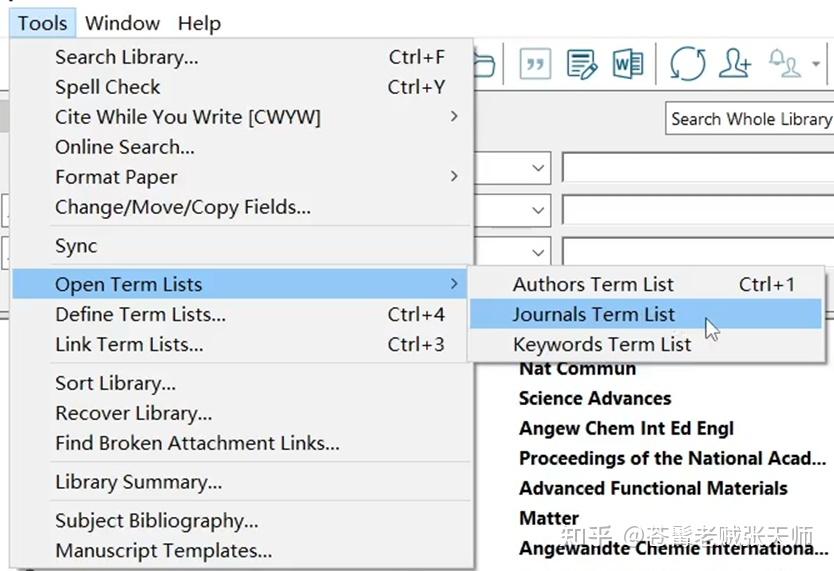Click the Activity Feed bell icon
Viewport: 834px width, 571px height.
click(x=784, y=64)
